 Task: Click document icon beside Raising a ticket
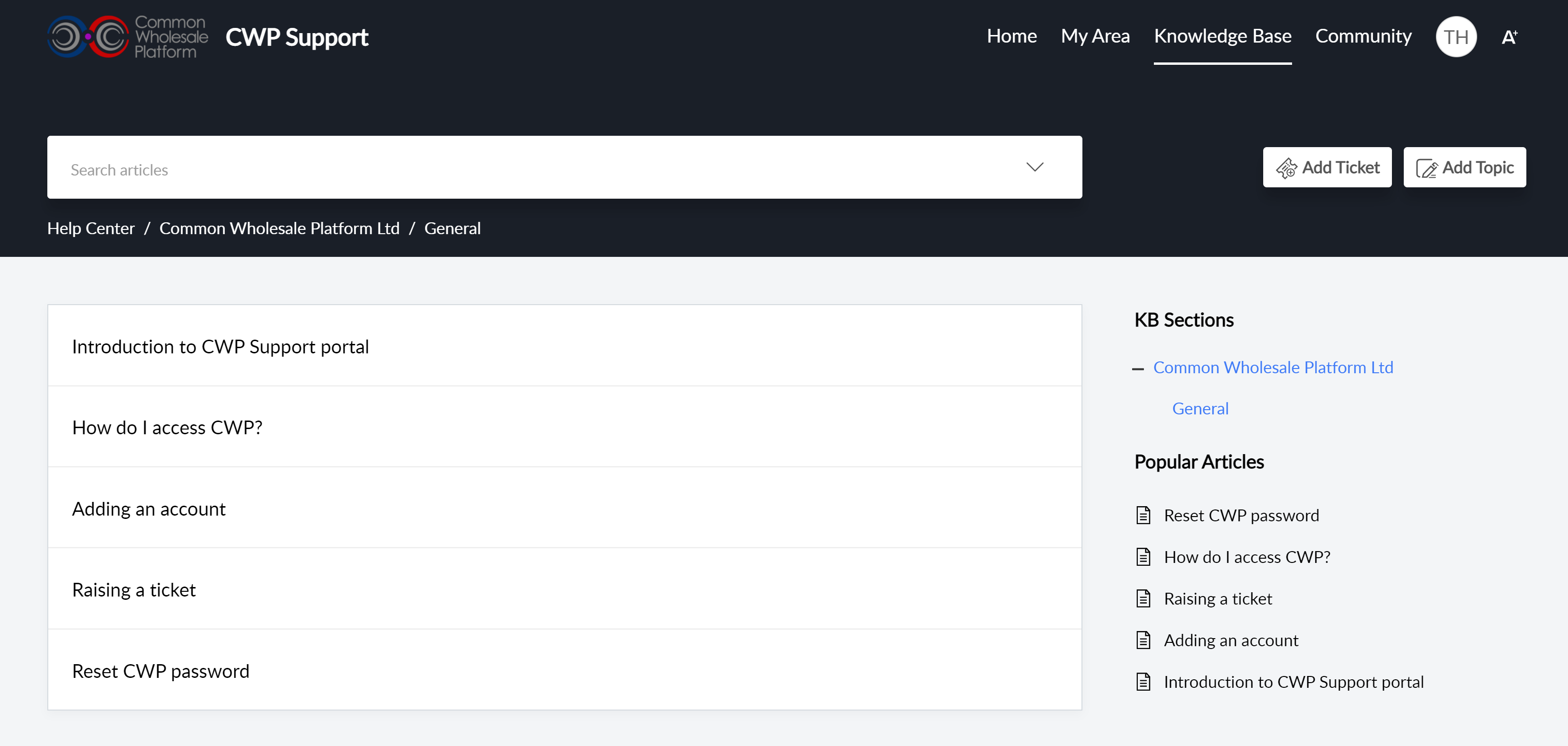point(1143,599)
